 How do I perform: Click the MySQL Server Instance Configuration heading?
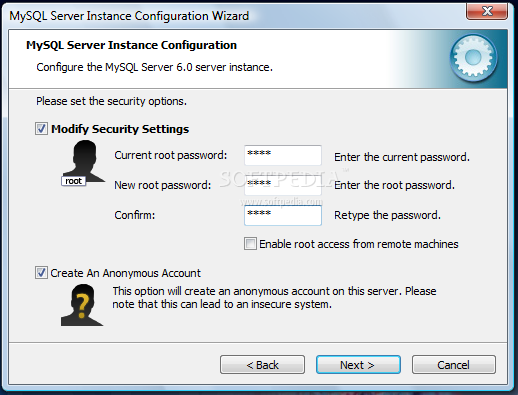pos(131,45)
